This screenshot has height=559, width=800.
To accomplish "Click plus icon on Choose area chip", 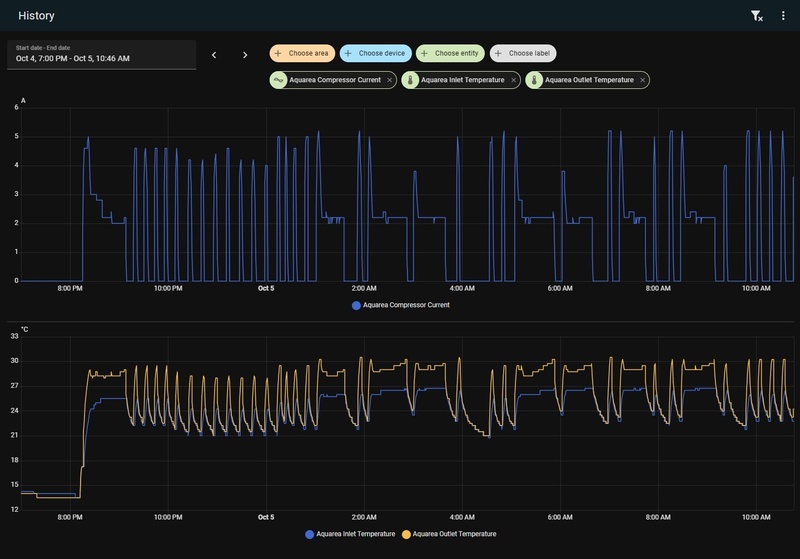I will pyautogui.click(x=278, y=53).
